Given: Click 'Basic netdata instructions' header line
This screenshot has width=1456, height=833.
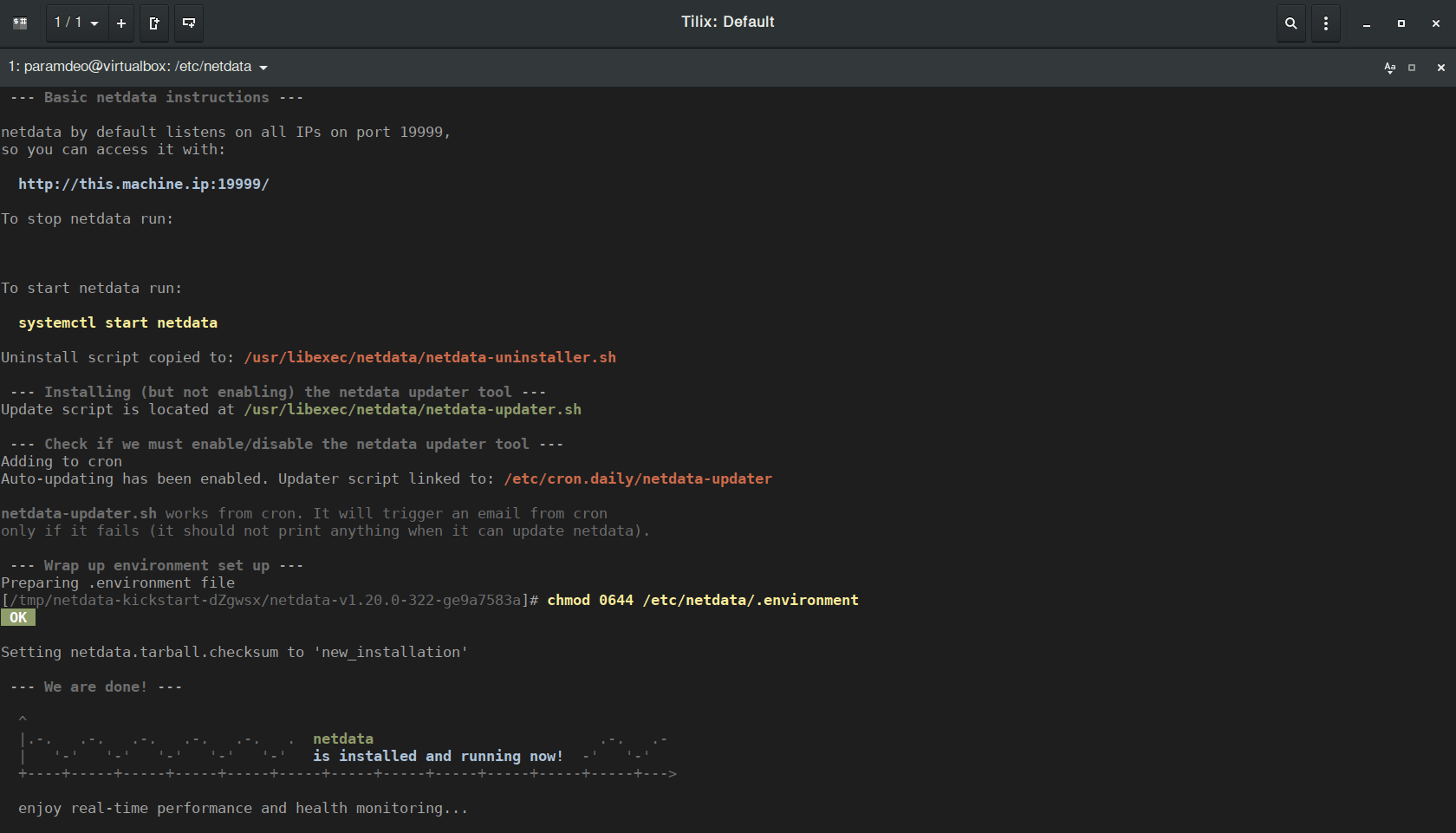Looking at the screenshot, I should click(157, 97).
